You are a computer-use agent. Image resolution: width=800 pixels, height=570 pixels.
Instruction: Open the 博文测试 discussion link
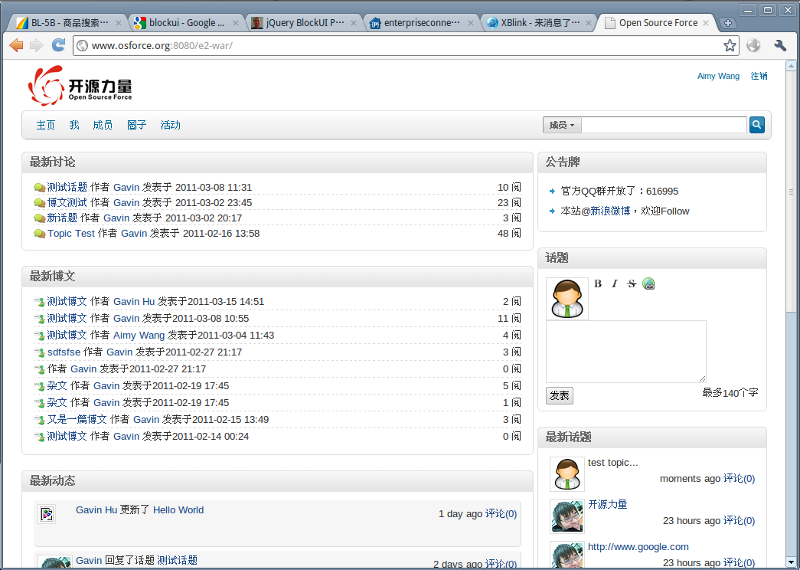pos(67,203)
